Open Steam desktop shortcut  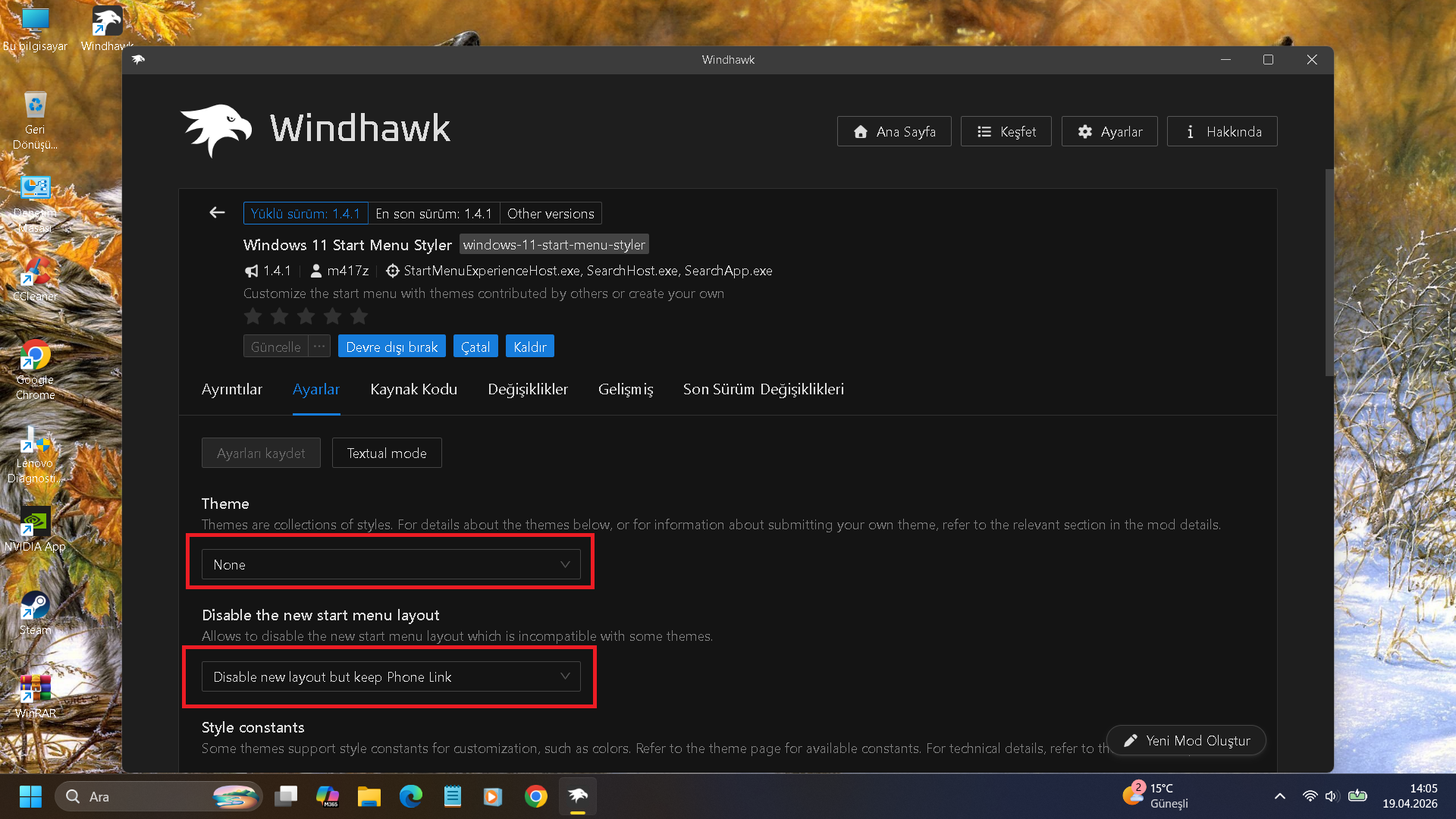coord(35,613)
